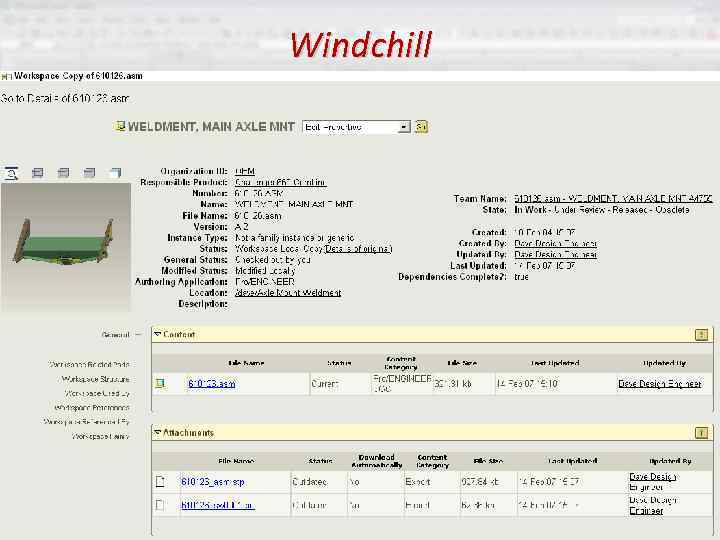Select Workspace Structure in left navigation
The width and height of the screenshot is (720, 540).
[96, 379]
